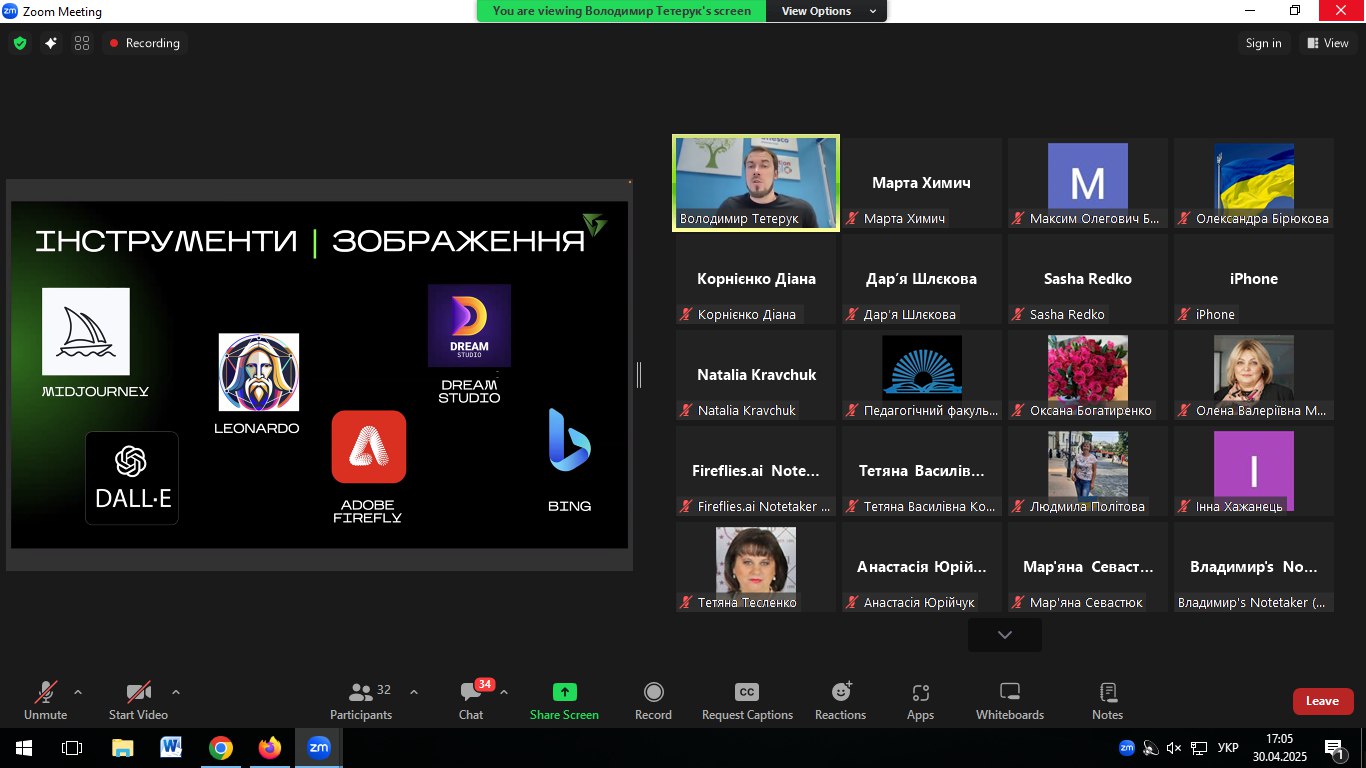Switch to Word on the taskbar
This screenshot has height=768, width=1366.
tap(171, 748)
